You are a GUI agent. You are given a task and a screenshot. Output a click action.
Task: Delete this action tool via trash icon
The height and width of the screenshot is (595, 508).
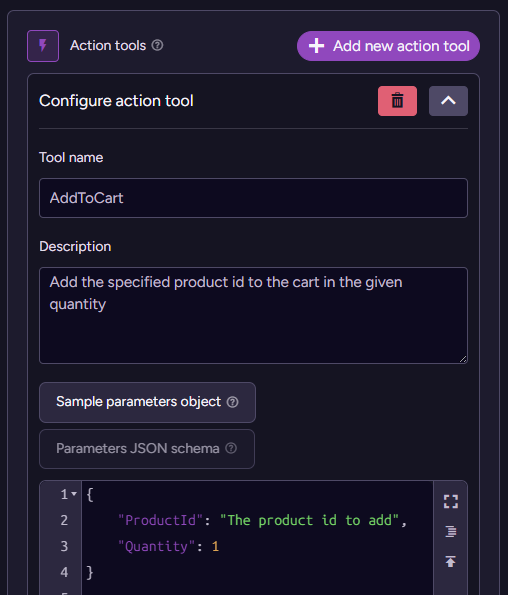(x=397, y=101)
